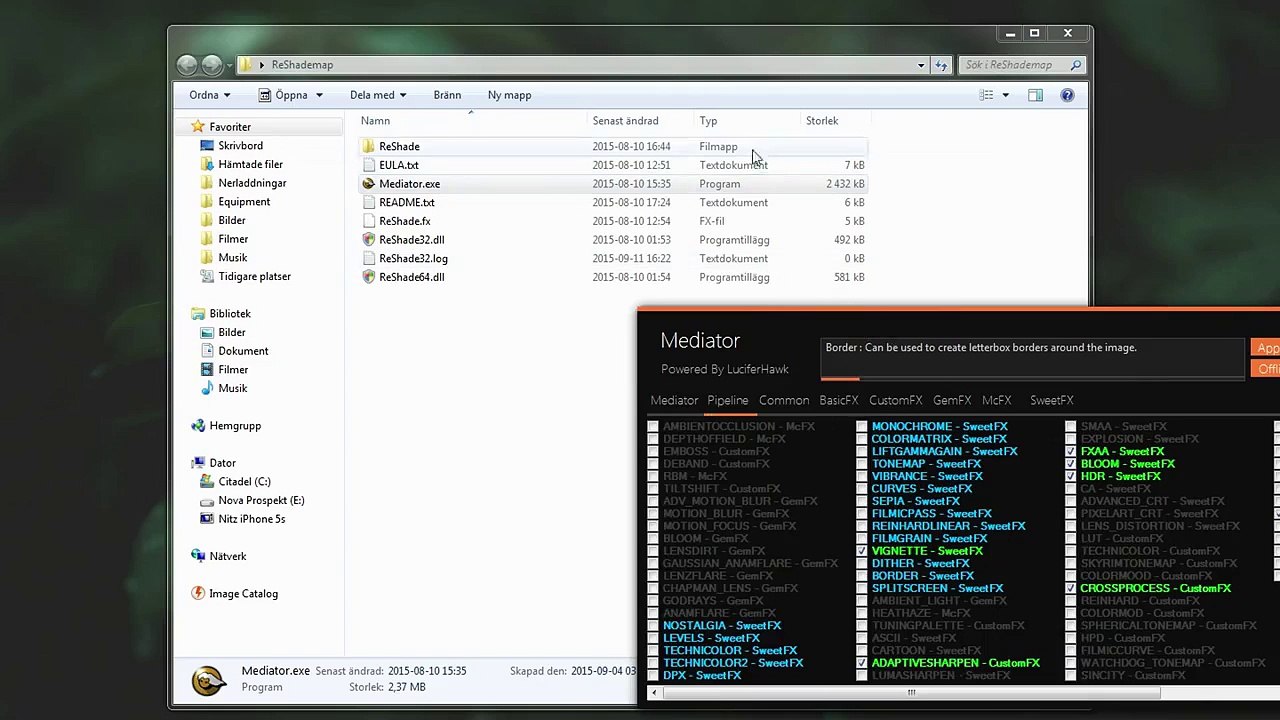Open the CustomFX tab
This screenshot has height=720, width=1280.
[x=896, y=400]
